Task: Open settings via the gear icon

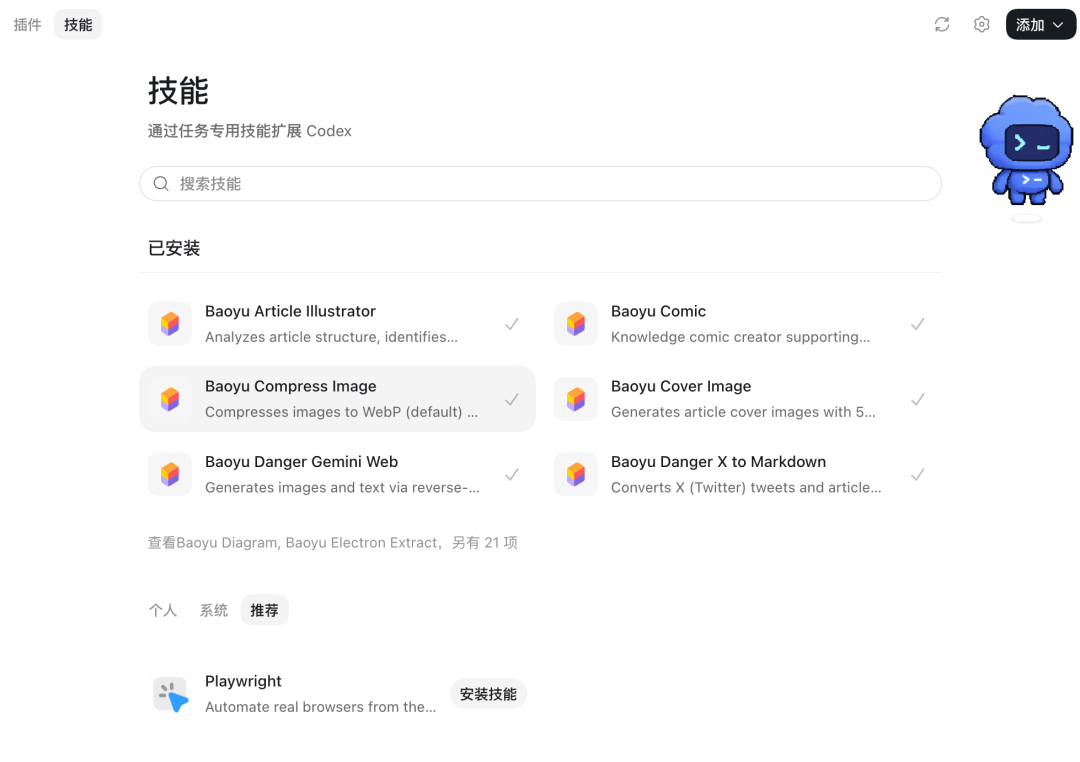Action: point(982,25)
